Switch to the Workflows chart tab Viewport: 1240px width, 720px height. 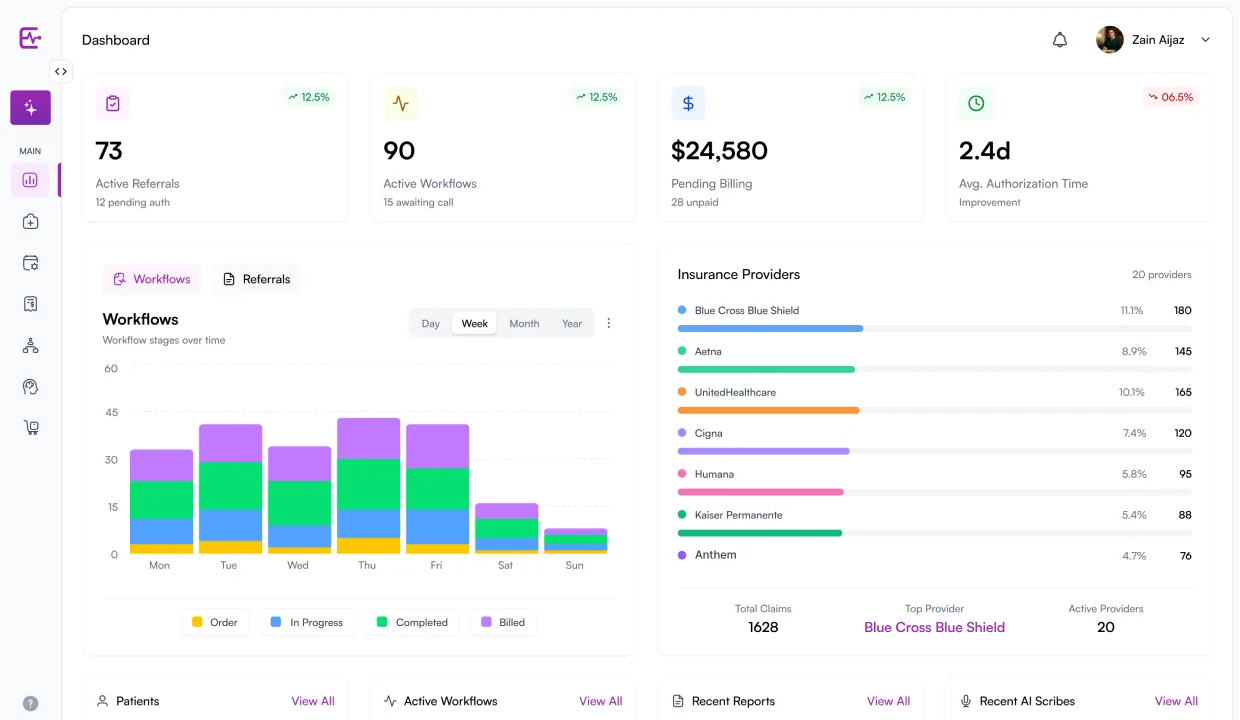pyautogui.click(x=152, y=279)
